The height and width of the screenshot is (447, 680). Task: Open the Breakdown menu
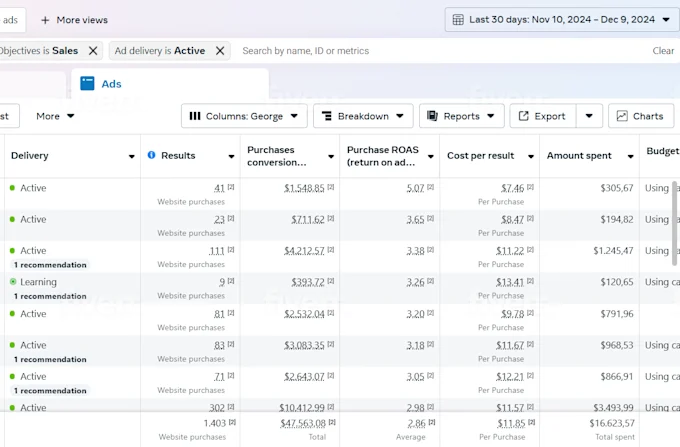click(363, 116)
